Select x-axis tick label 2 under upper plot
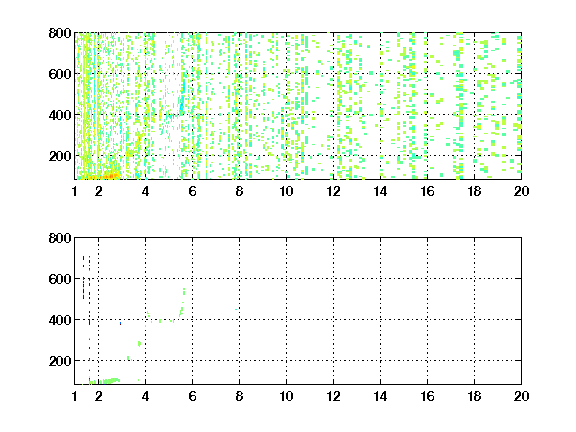Image resolution: width=576 pixels, height=432 pixels. 98,191
